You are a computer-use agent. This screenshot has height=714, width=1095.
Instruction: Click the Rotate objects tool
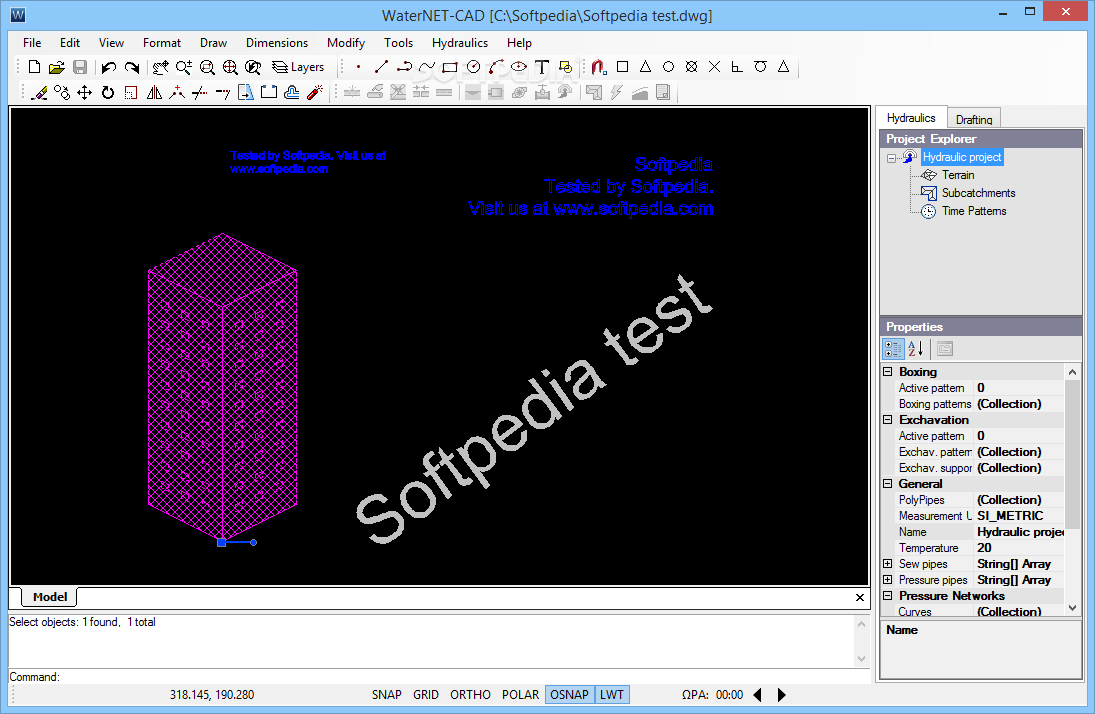click(108, 92)
